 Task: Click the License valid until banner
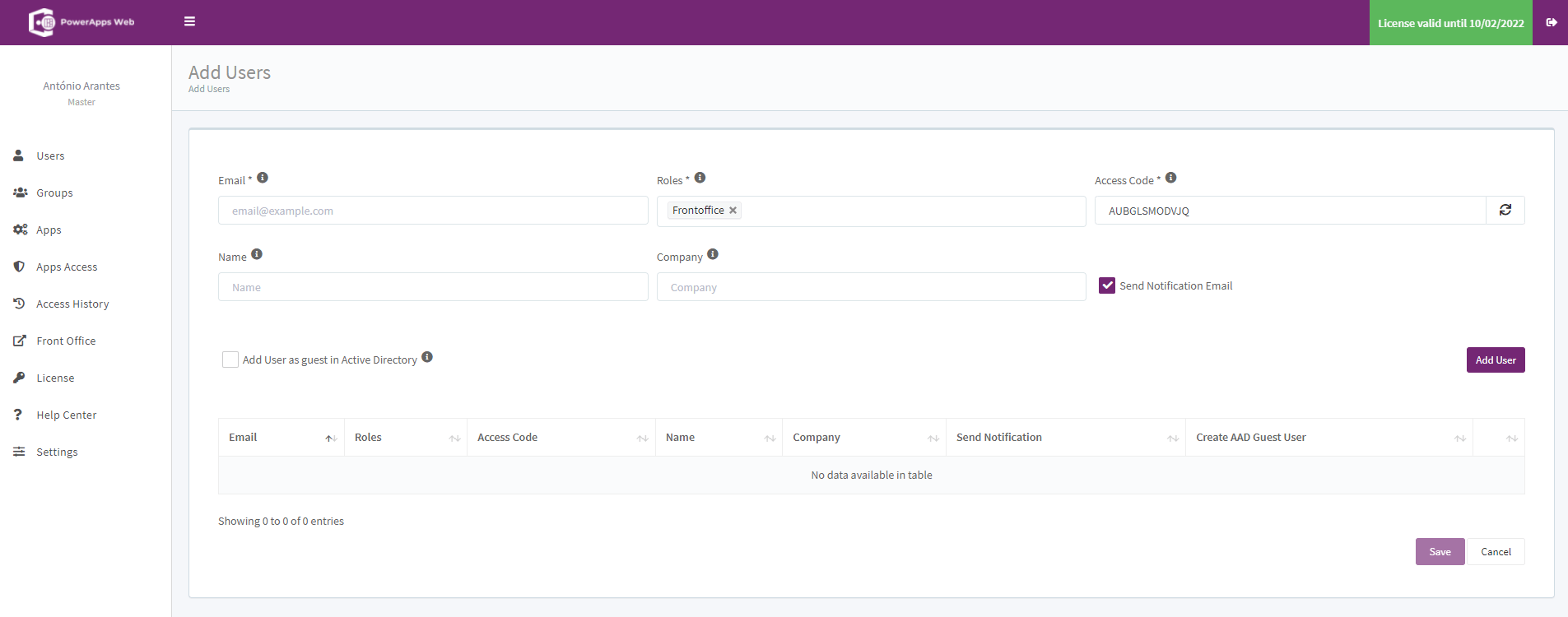coord(1450,23)
